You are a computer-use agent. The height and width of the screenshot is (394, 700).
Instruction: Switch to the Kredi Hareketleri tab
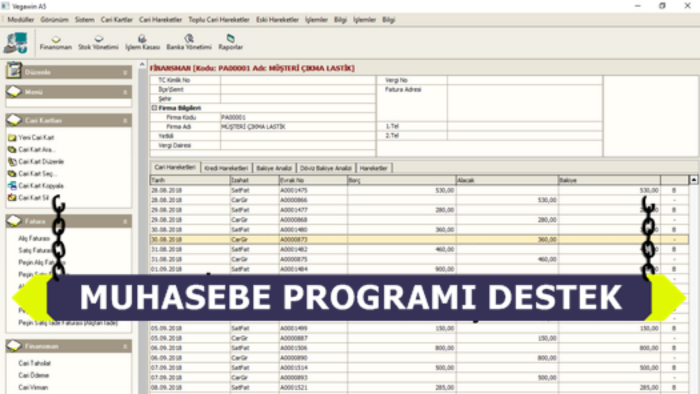[226, 168]
